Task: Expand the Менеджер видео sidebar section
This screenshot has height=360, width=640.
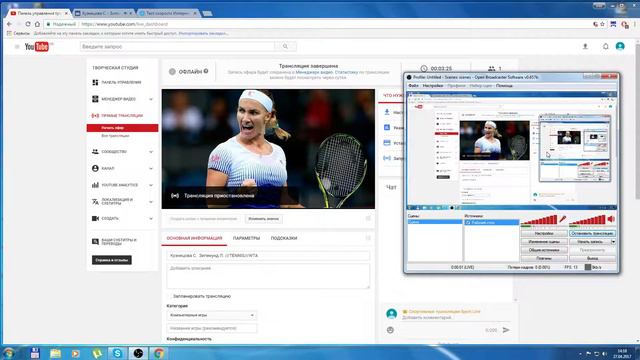Action: (x=151, y=99)
